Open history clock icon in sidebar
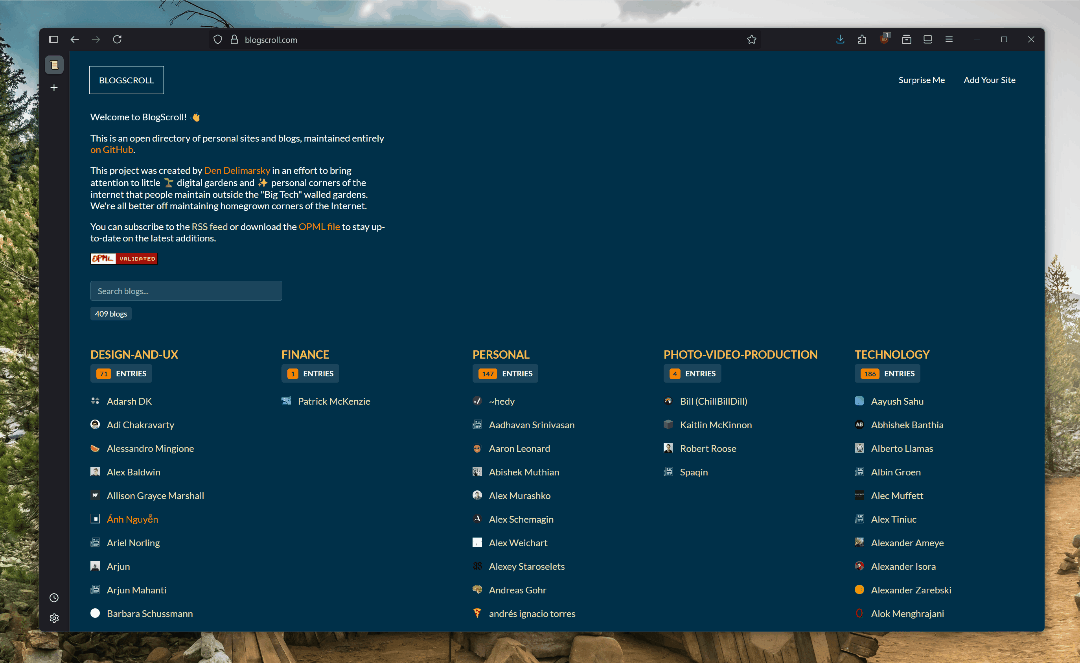This screenshot has height=663, width=1080. (54, 598)
